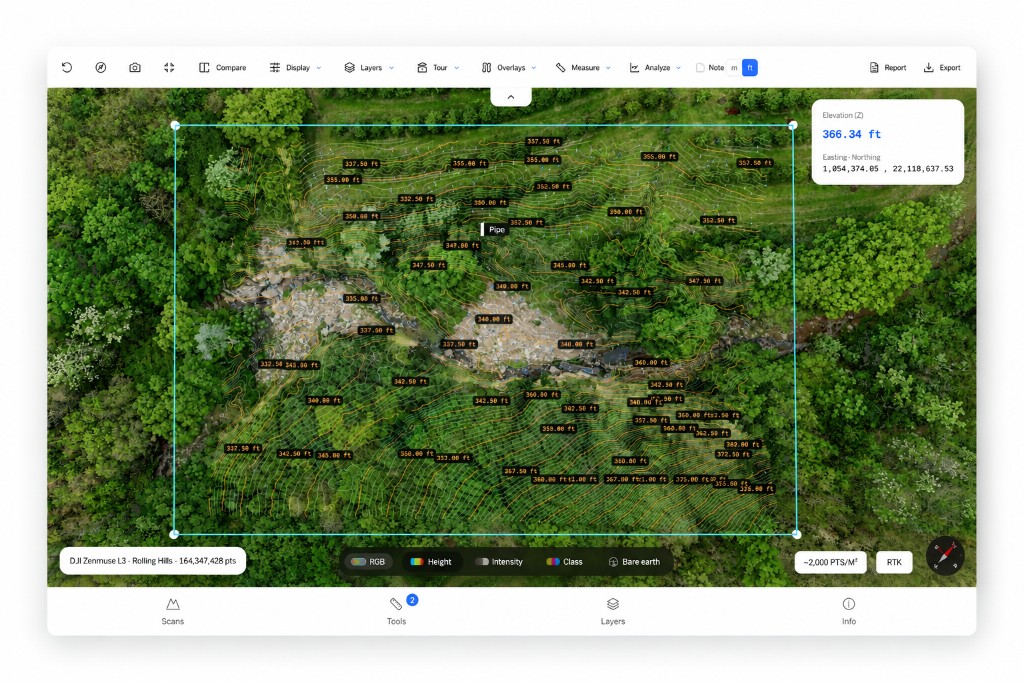The image size is (1024, 682).
Task: Open the Tools tab
Action: point(396,611)
